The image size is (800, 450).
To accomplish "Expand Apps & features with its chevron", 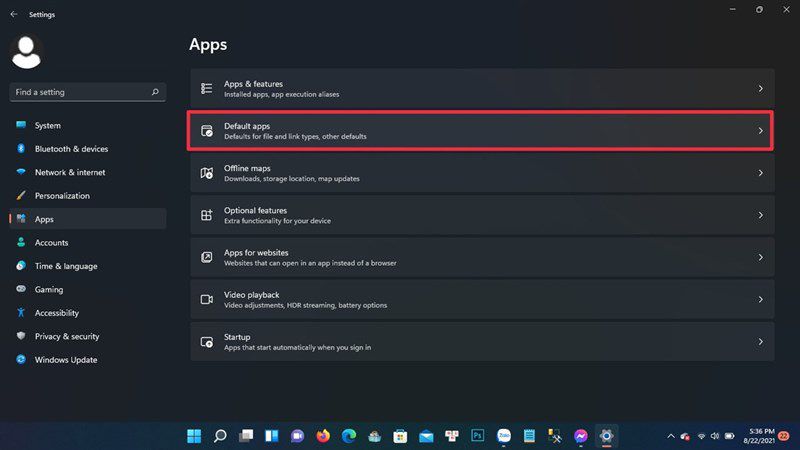I will point(760,88).
